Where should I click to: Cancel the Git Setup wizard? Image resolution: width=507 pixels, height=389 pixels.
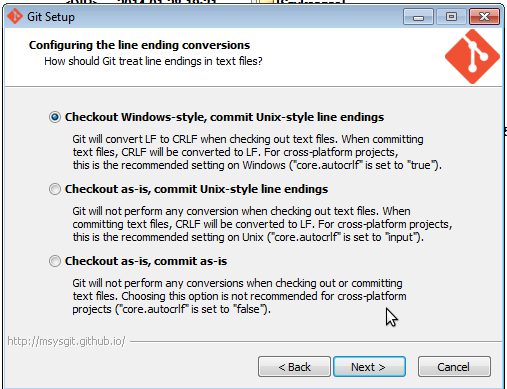pyautogui.click(x=454, y=367)
